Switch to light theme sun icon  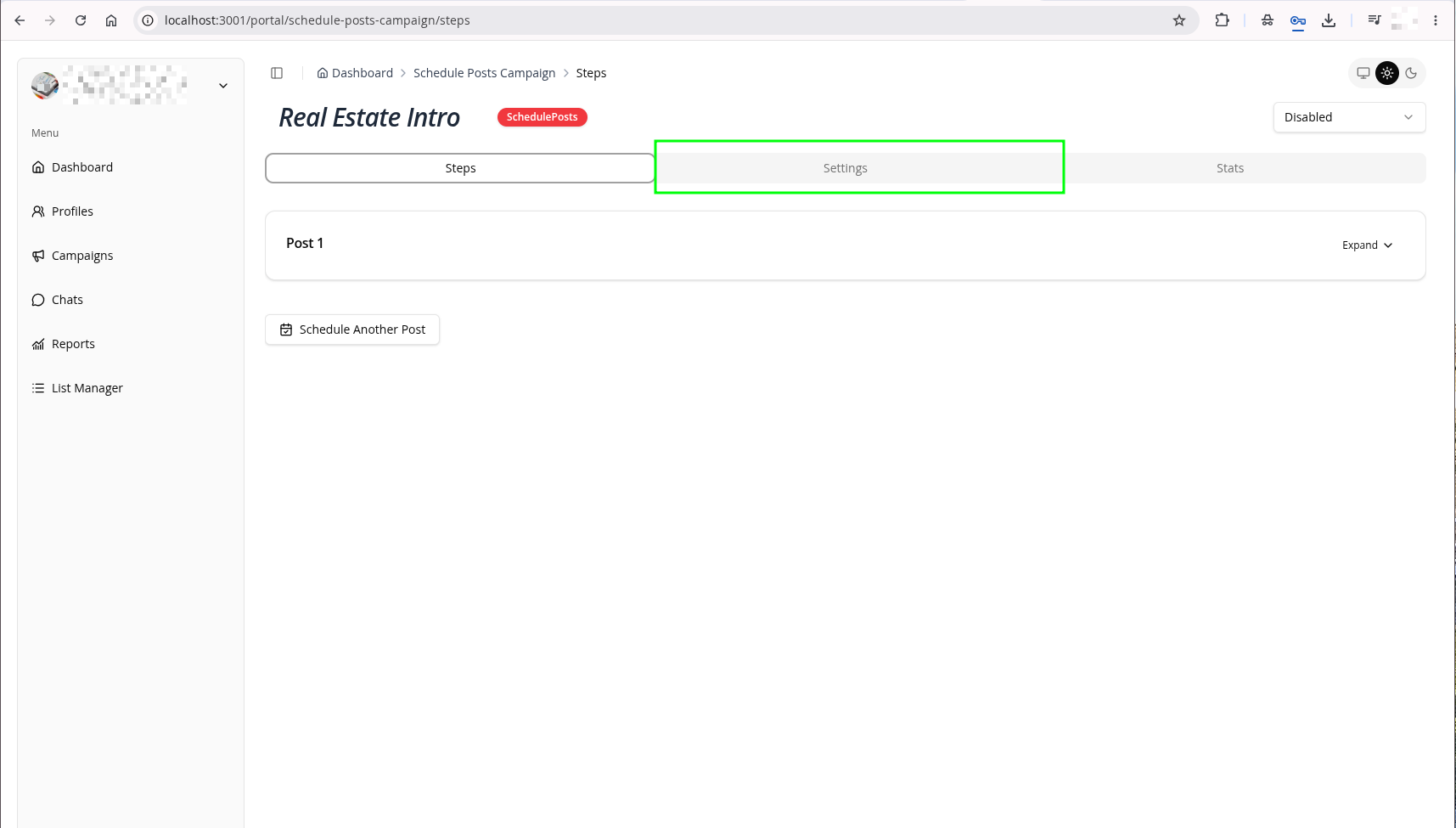(x=1387, y=73)
